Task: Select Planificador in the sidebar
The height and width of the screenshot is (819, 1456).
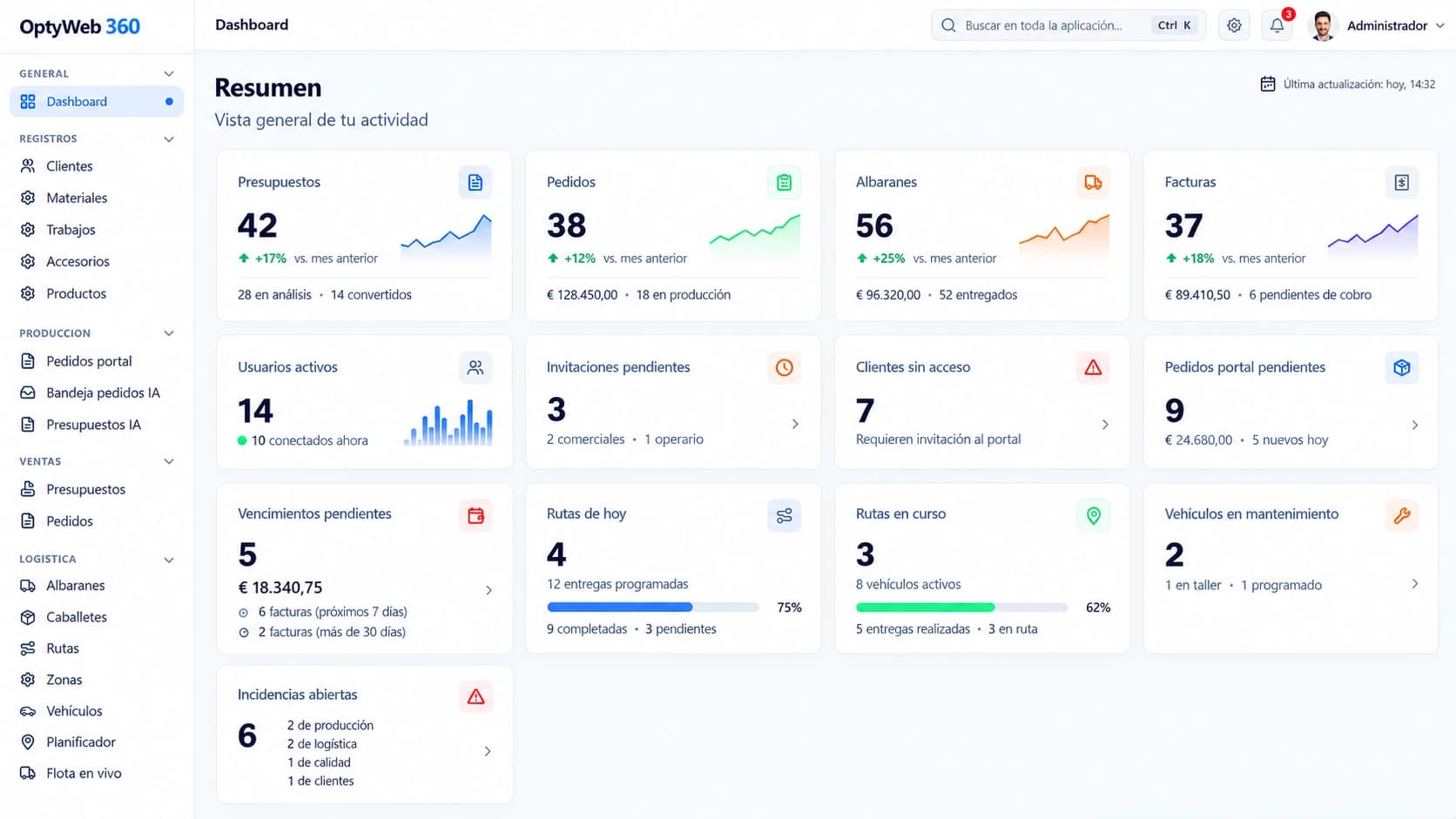Action: [96, 742]
